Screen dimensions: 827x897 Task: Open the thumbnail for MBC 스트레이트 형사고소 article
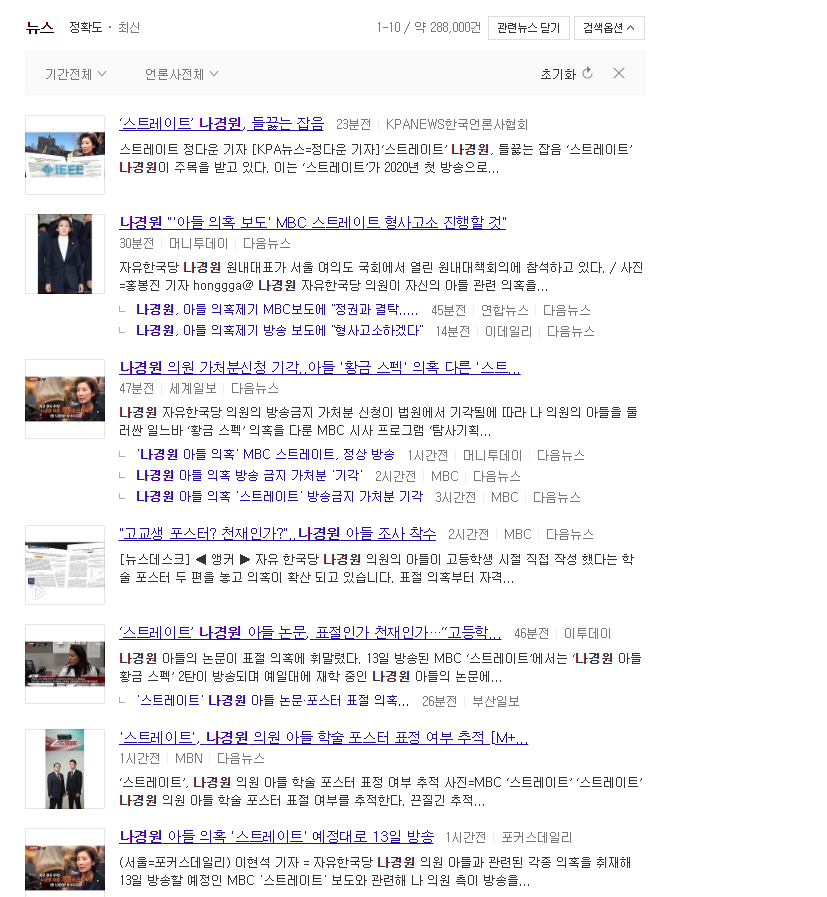coord(65,254)
